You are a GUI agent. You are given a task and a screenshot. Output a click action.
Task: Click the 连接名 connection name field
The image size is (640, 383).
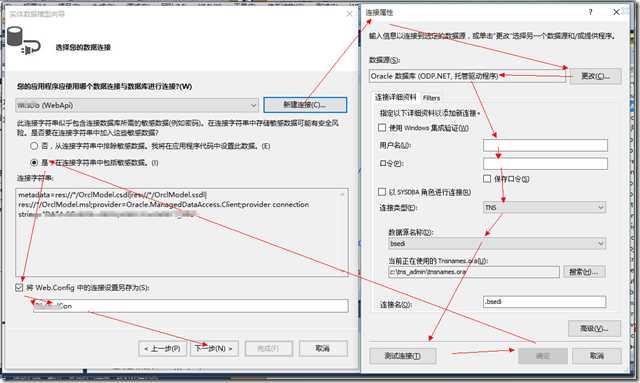(x=544, y=302)
